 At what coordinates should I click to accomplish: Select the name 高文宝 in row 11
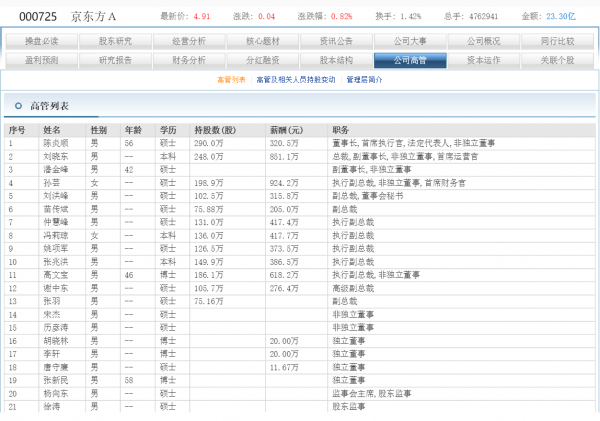coord(56,275)
